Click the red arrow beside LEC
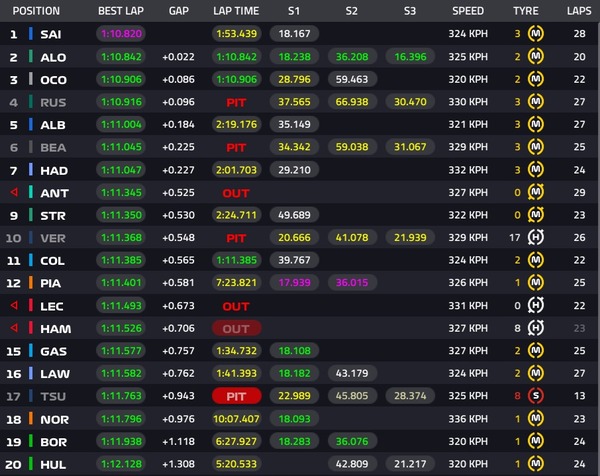 coord(13,306)
